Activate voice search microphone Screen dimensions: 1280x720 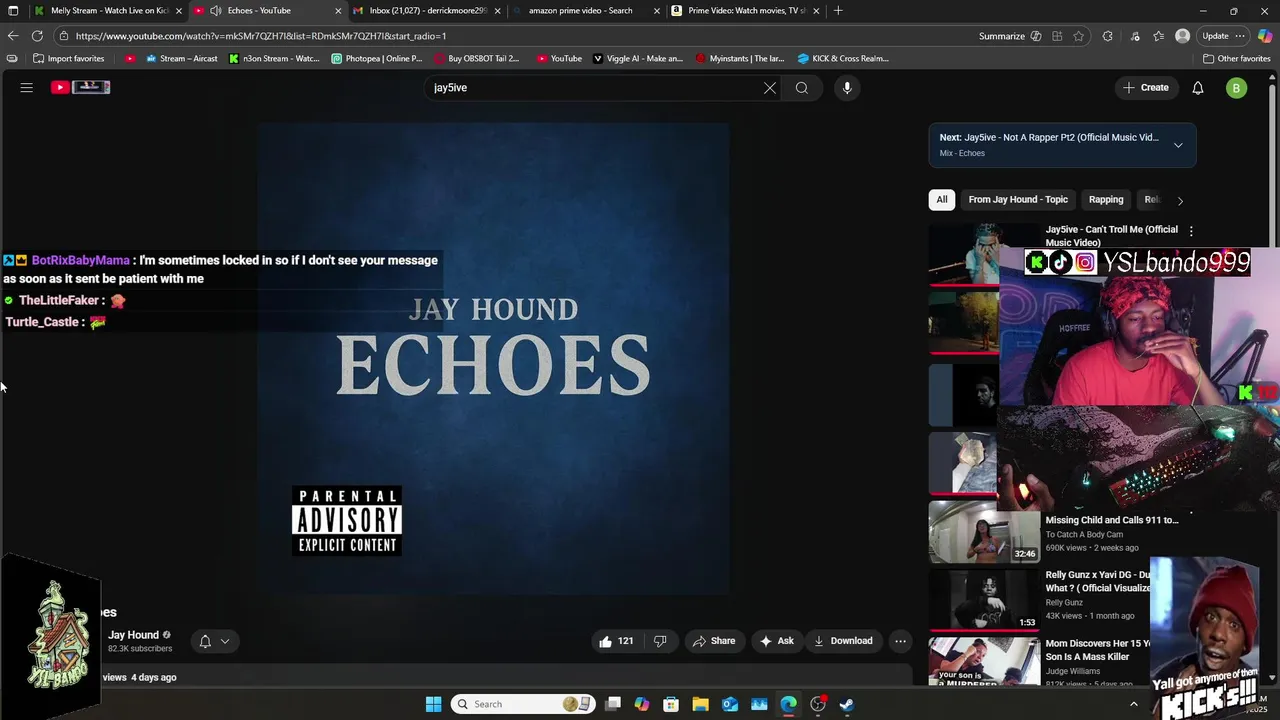(847, 88)
